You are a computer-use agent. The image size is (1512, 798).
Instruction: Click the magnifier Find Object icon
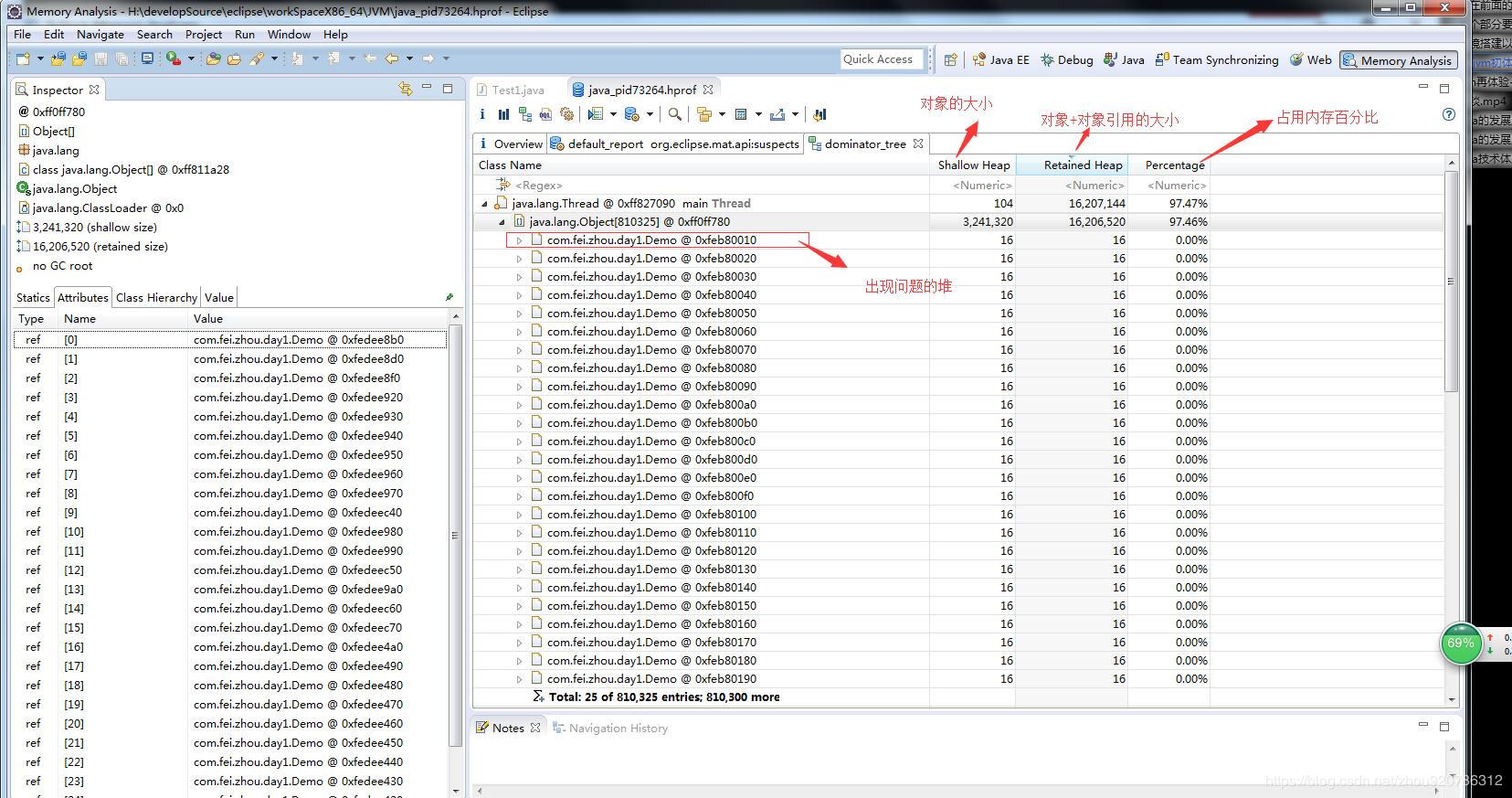coord(674,114)
